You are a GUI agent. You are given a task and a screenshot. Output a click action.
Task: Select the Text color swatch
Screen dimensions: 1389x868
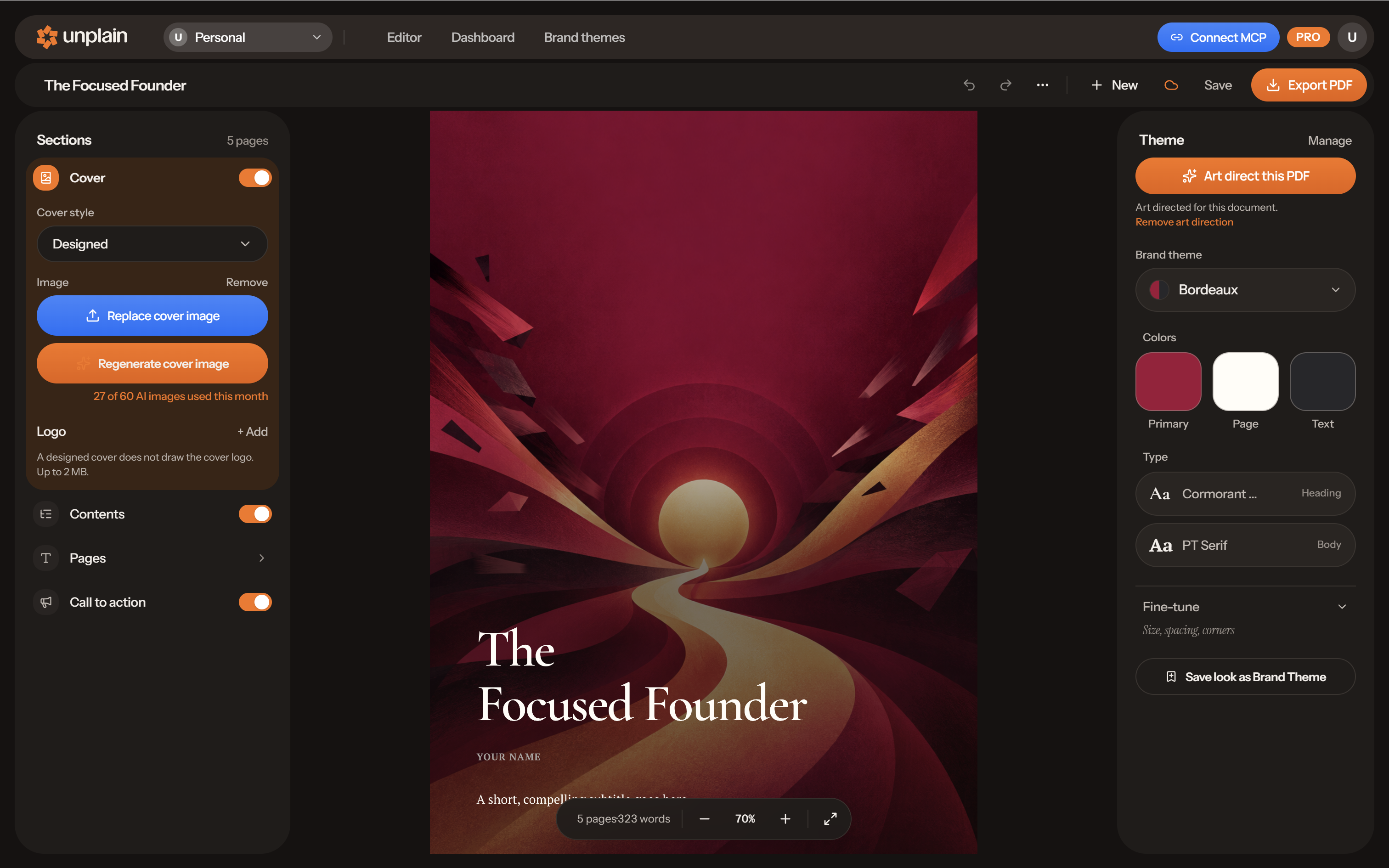tap(1322, 382)
